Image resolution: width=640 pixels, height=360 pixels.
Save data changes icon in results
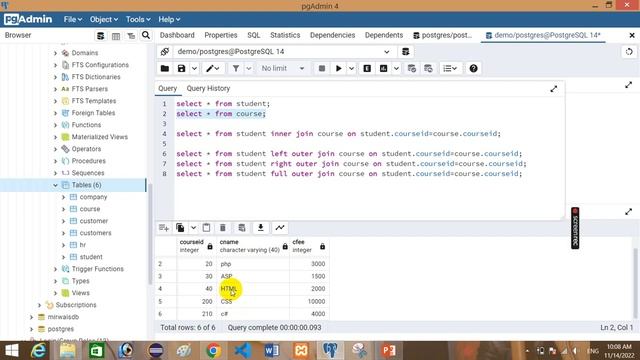(x=242, y=228)
